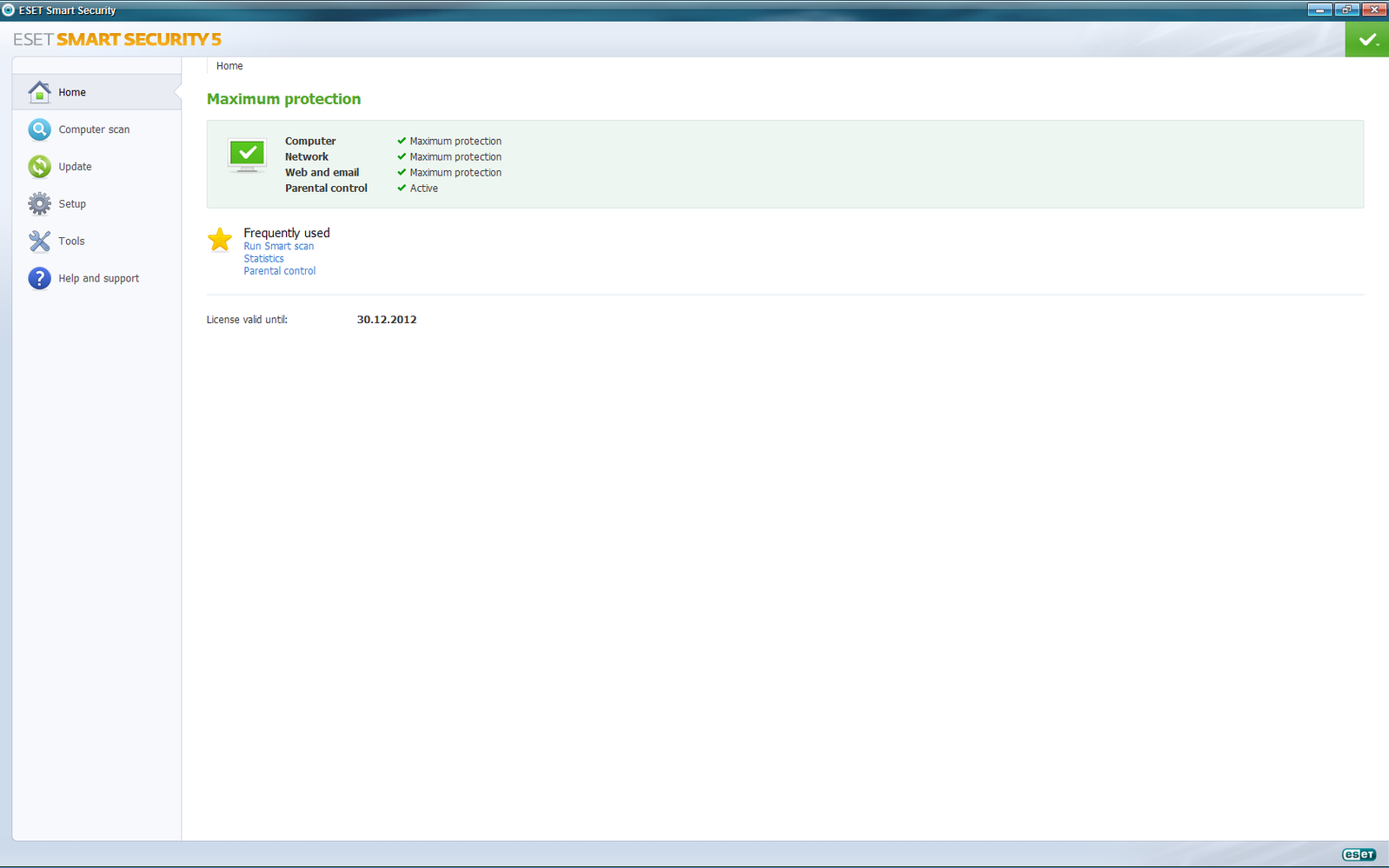Open the Home section label

72,92
